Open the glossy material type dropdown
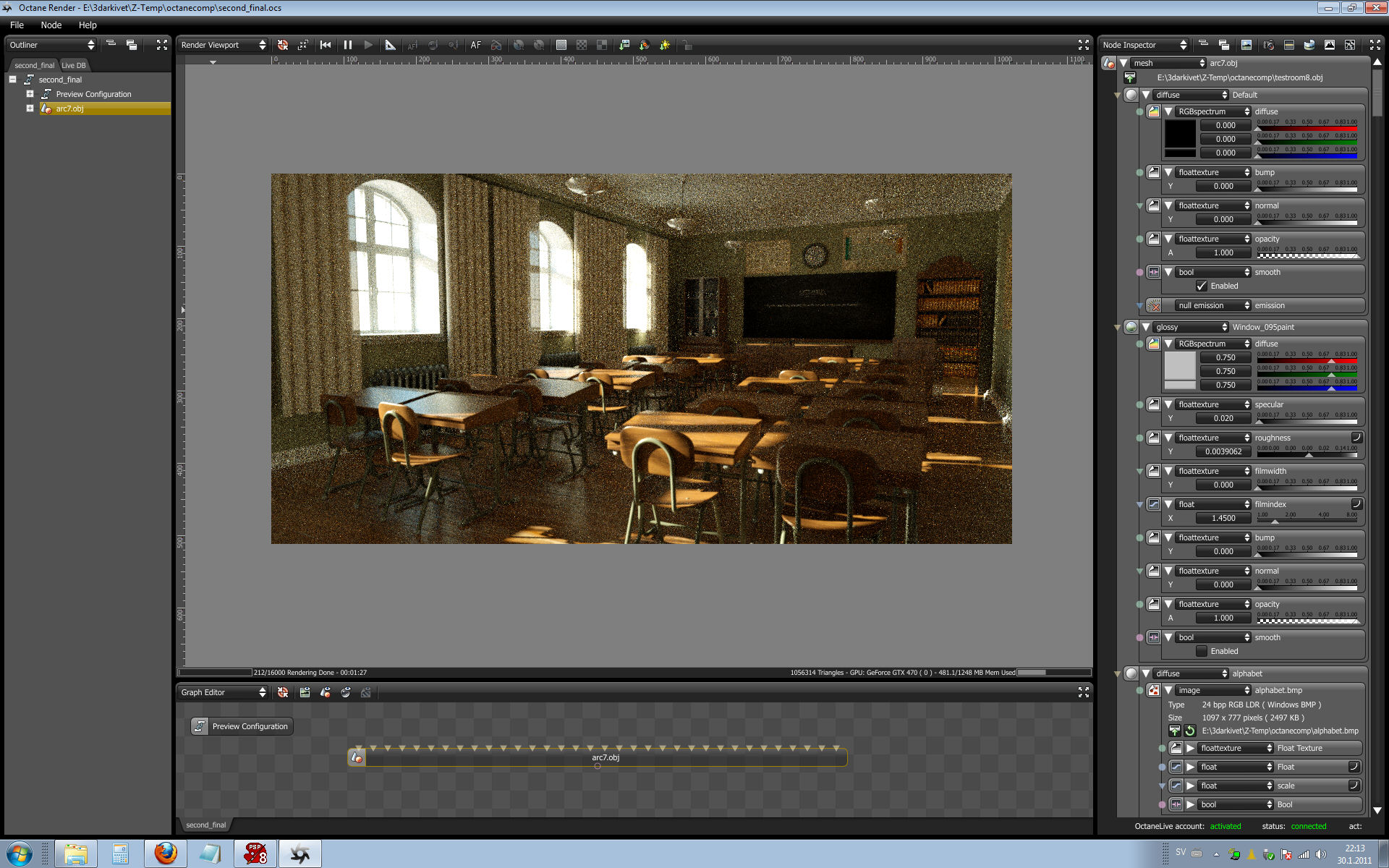Image resolution: width=1389 pixels, height=868 pixels. tap(1190, 327)
